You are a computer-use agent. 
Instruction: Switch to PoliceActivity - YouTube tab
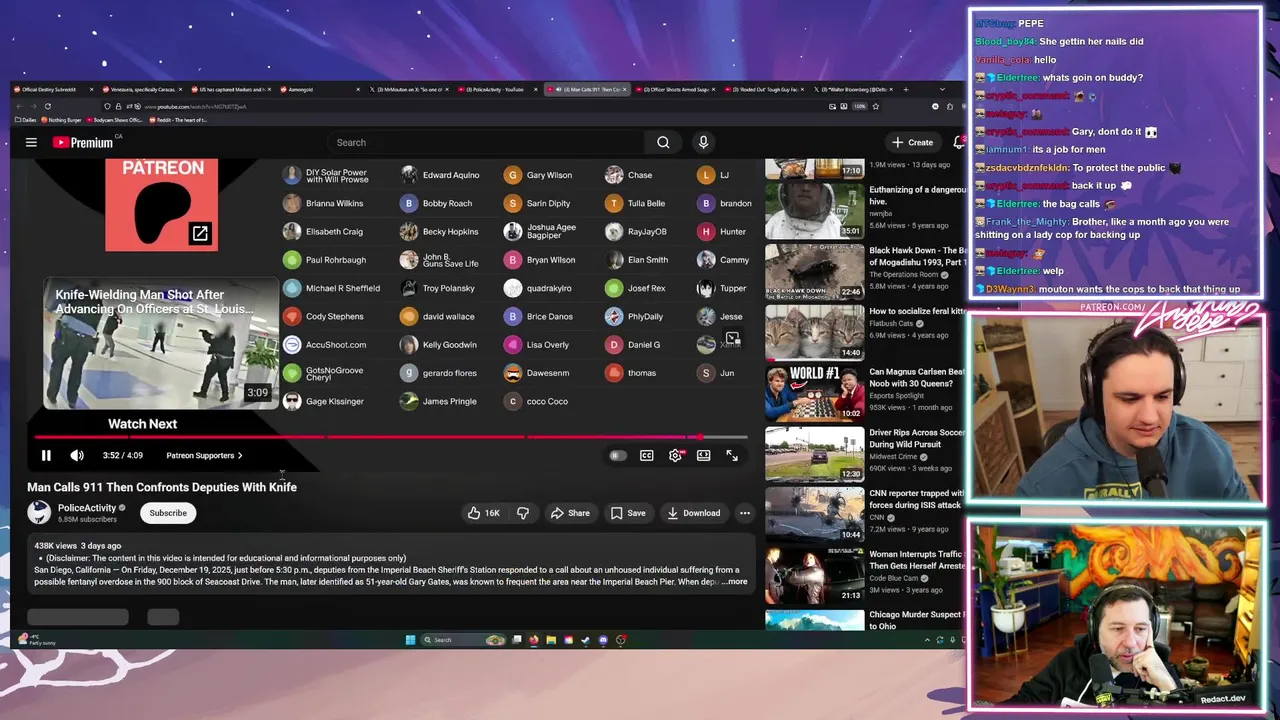point(497,89)
